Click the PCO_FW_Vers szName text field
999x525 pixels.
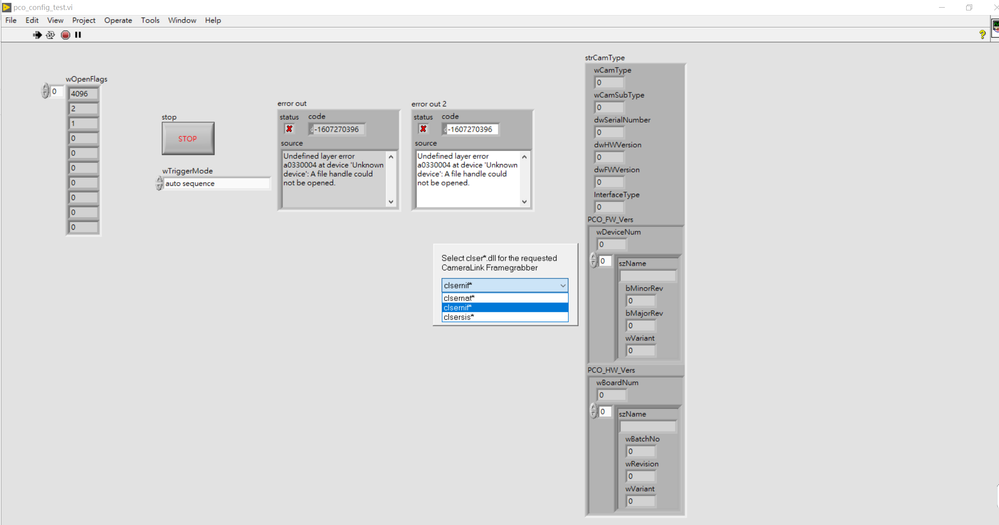648,275
